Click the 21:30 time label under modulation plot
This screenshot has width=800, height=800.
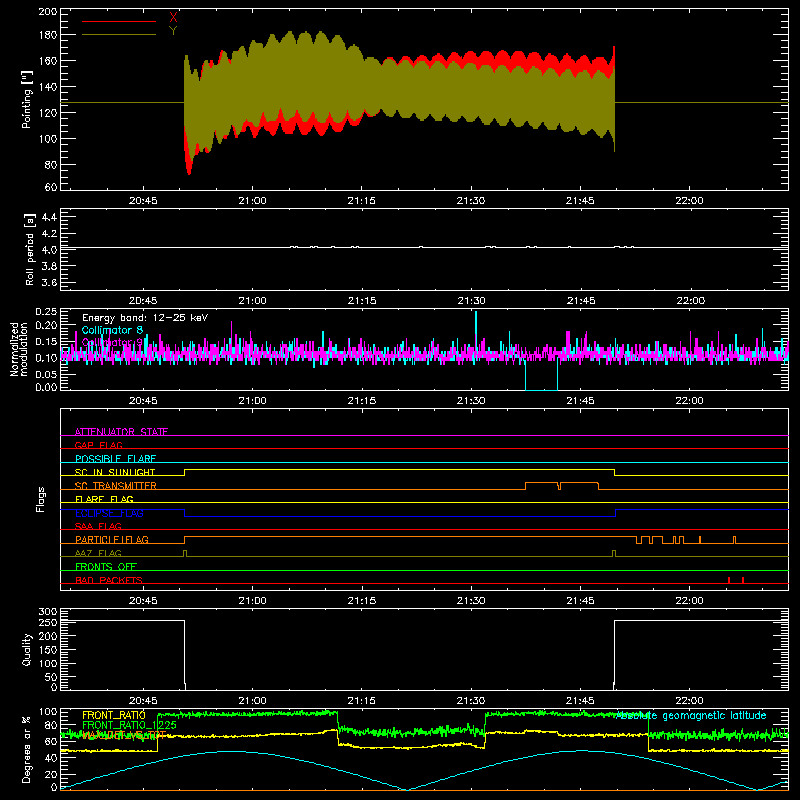tap(471, 401)
